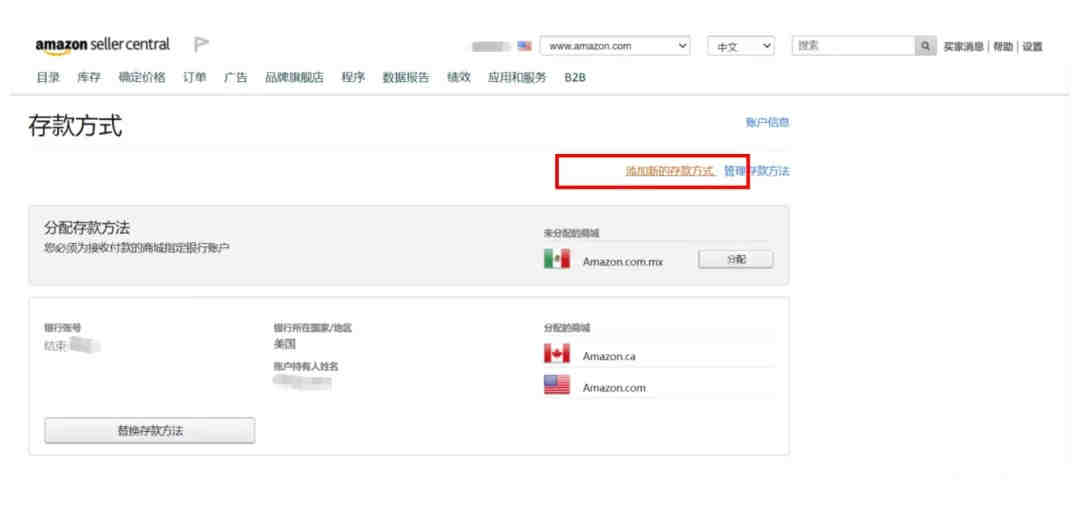
Task: Click the US flag beside Amazon.com
Action: point(557,385)
